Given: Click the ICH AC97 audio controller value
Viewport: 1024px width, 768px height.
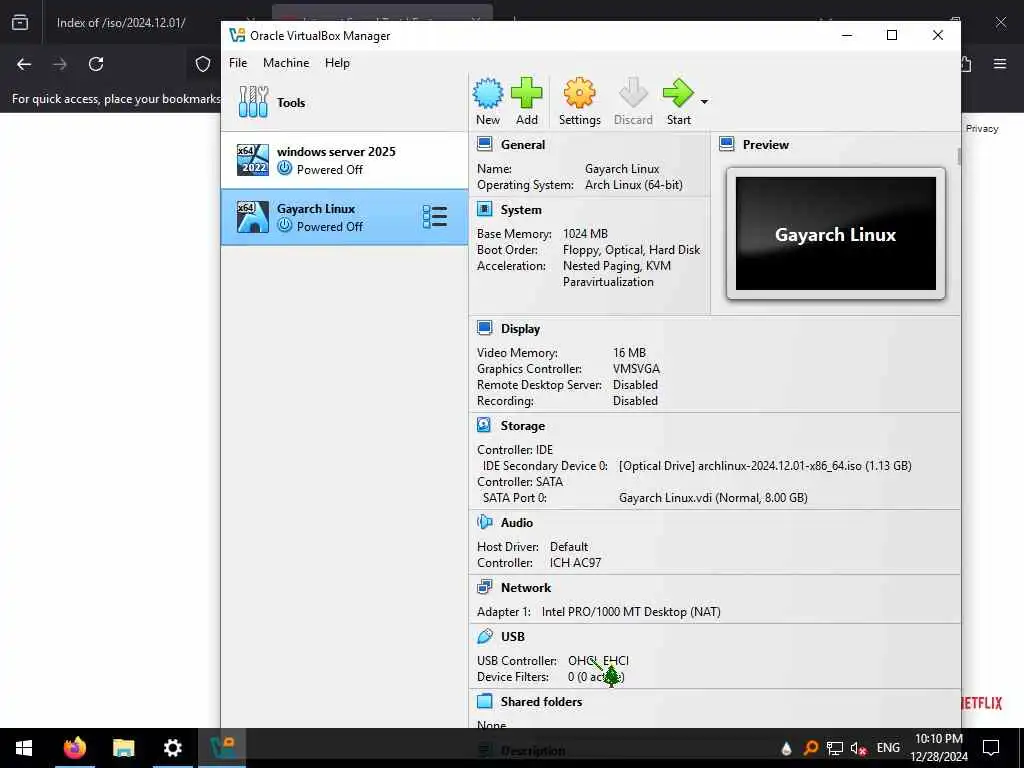Looking at the screenshot, I should [x=575, y=563].
